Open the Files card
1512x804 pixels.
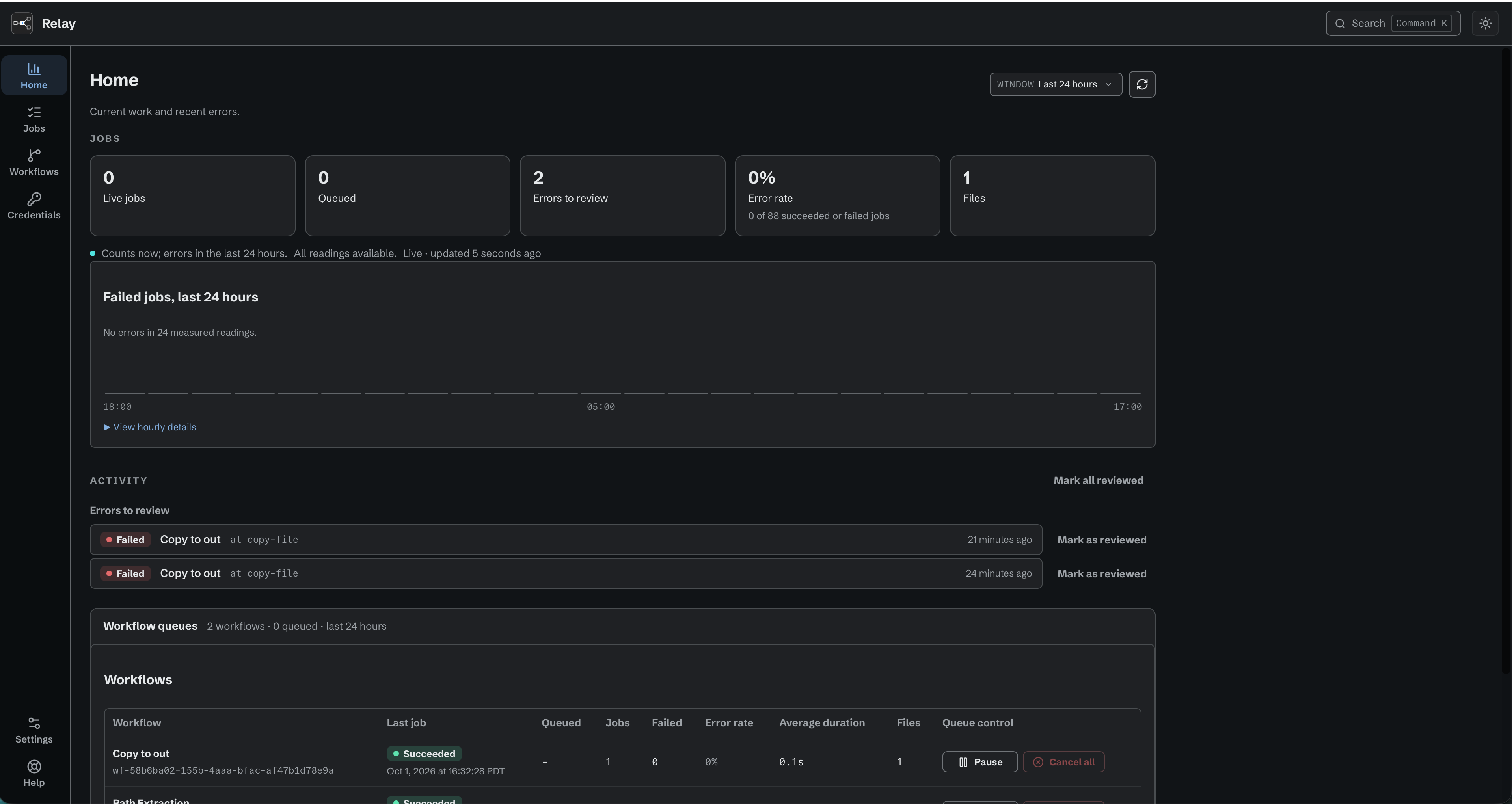click(x=1052, y=196)
